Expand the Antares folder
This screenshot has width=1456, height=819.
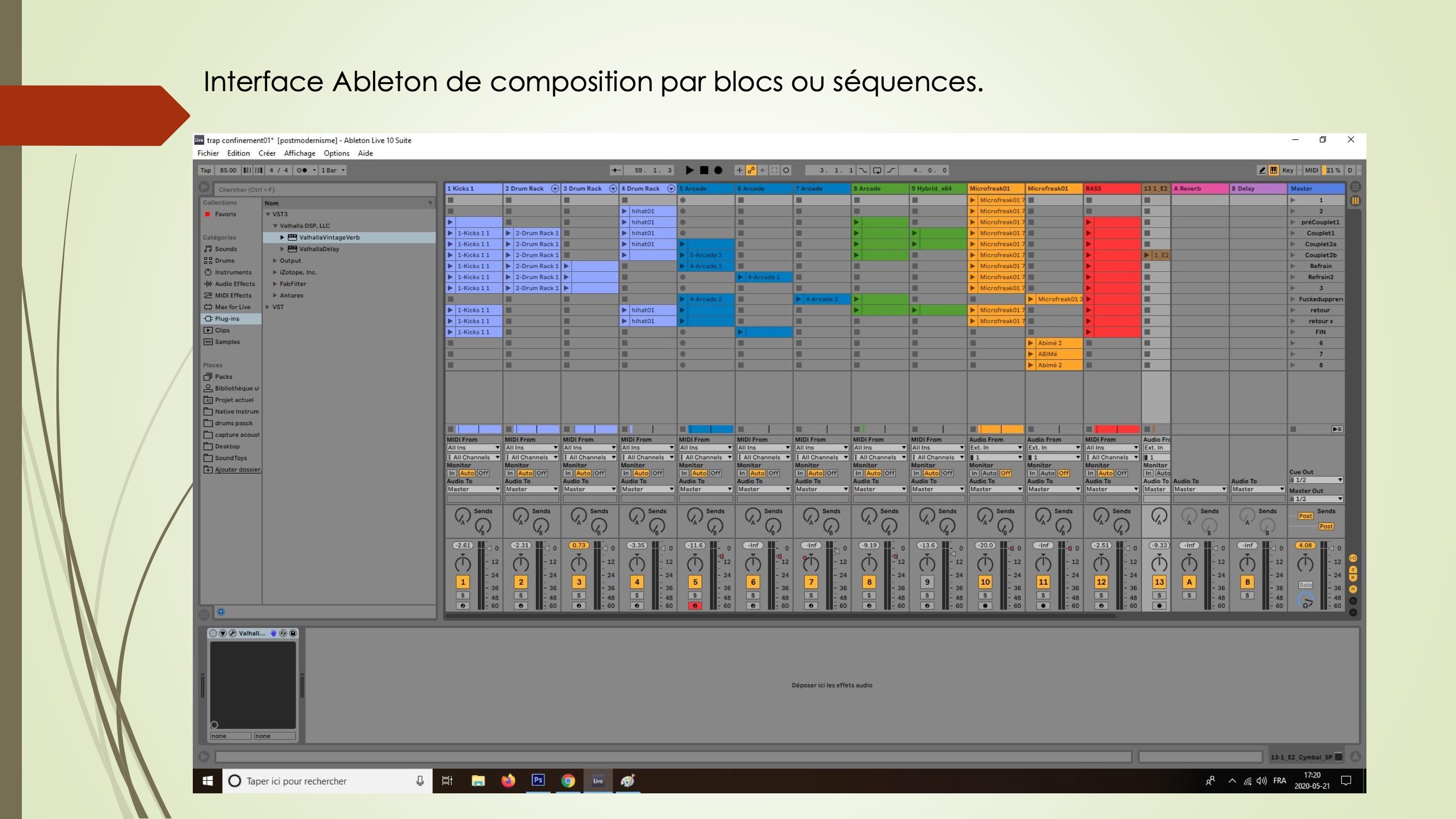[x=275, y=295]
